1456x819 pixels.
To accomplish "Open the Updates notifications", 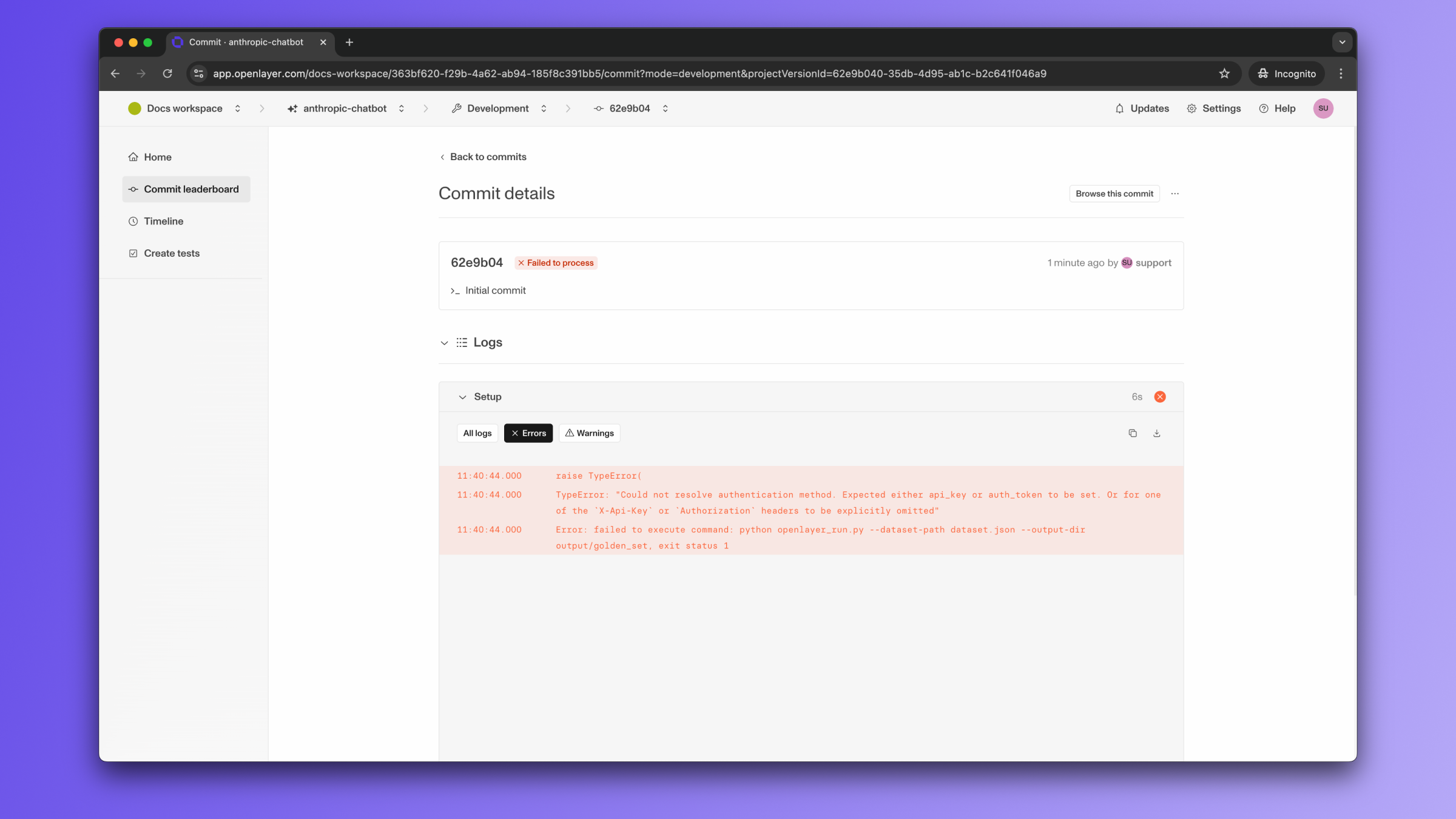I will [1141, 108].
